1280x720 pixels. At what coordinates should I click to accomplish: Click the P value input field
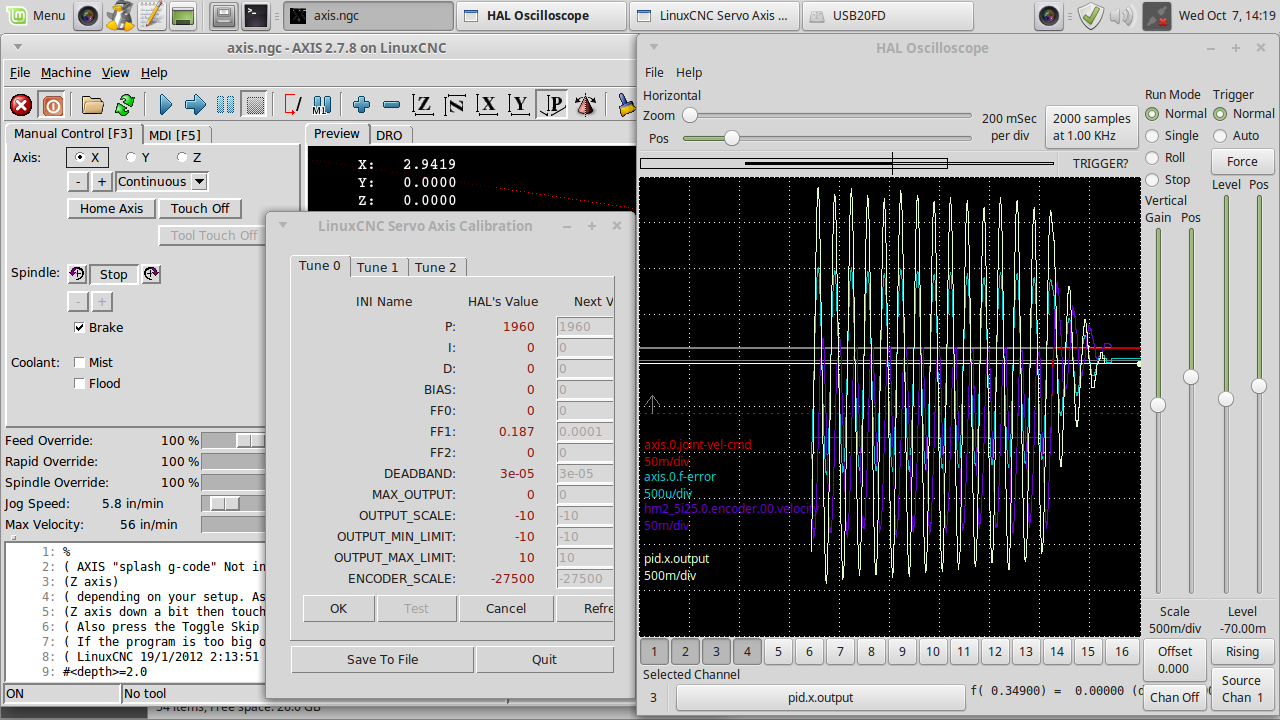tap(585, 326)
